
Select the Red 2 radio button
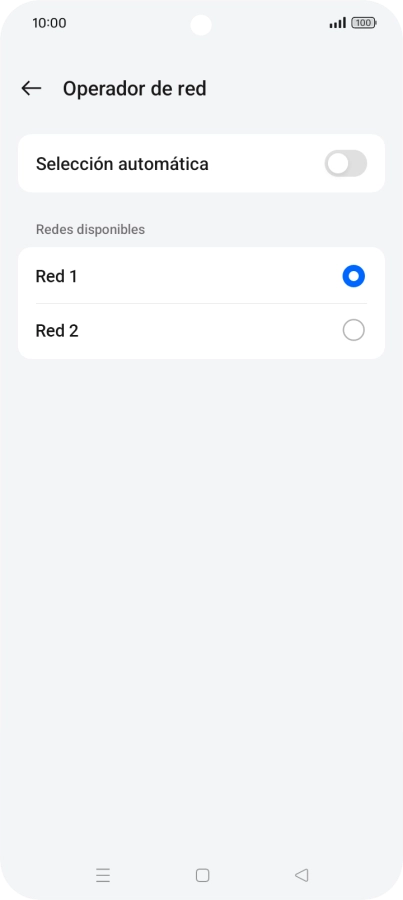[354, 331]
